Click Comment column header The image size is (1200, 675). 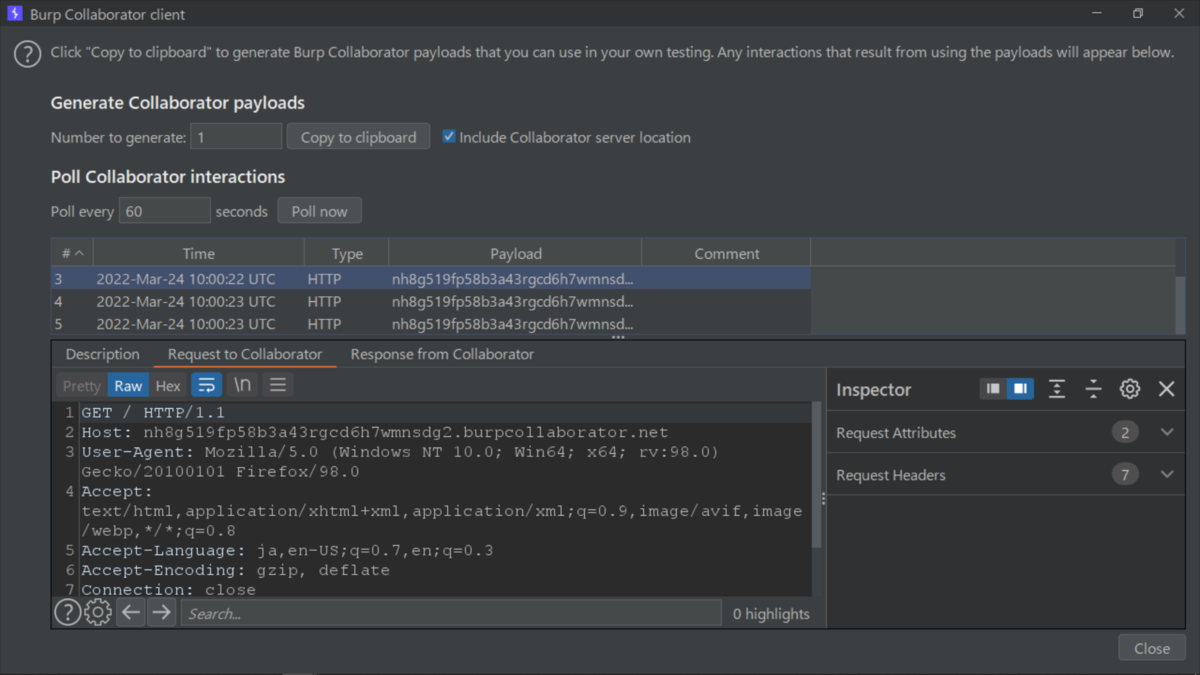(726, 253)
